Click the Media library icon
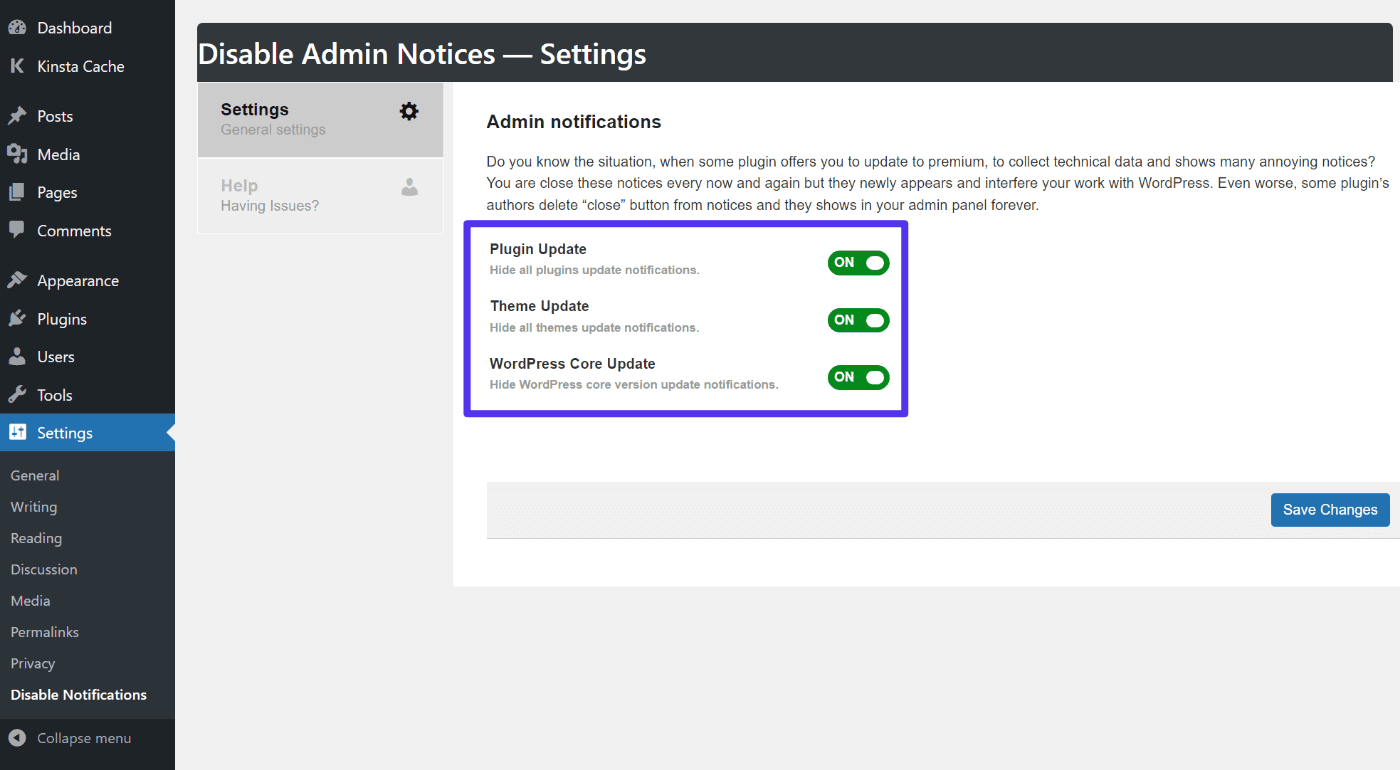The height and width of the screenshot is (770, 1400). (17, 154)
